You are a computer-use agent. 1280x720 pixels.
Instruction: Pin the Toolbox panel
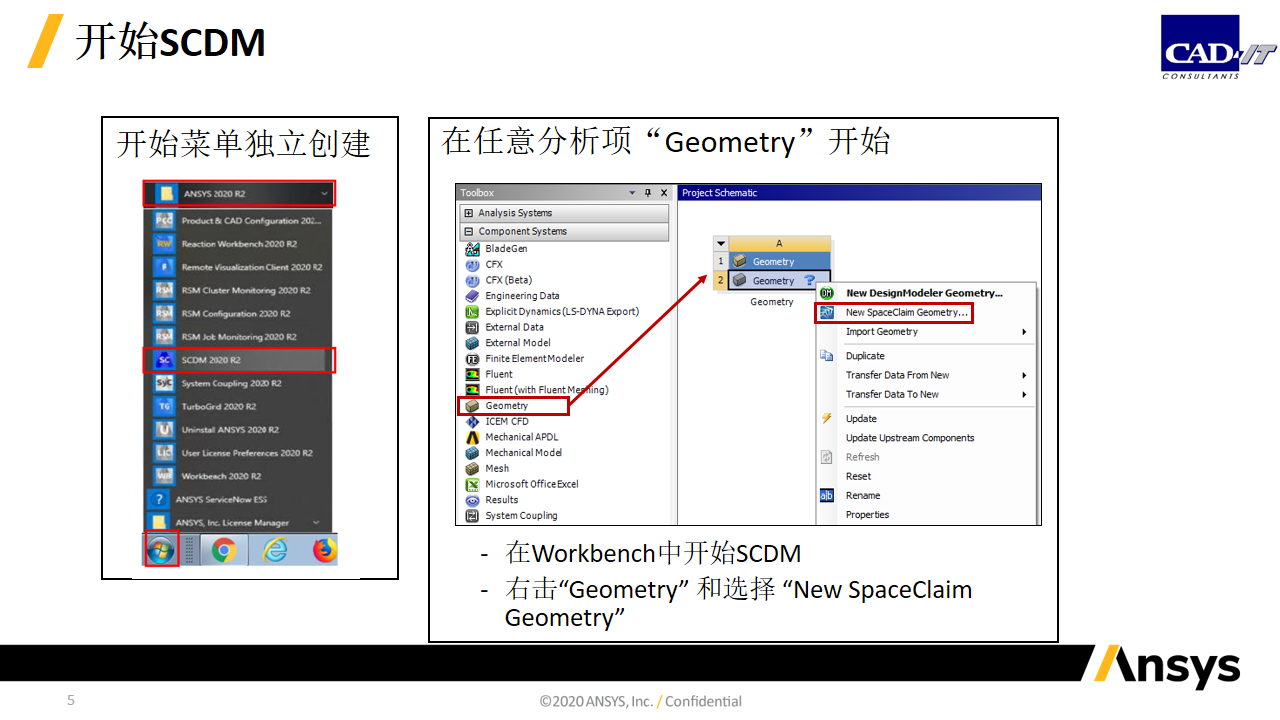[x=648, y=193]
